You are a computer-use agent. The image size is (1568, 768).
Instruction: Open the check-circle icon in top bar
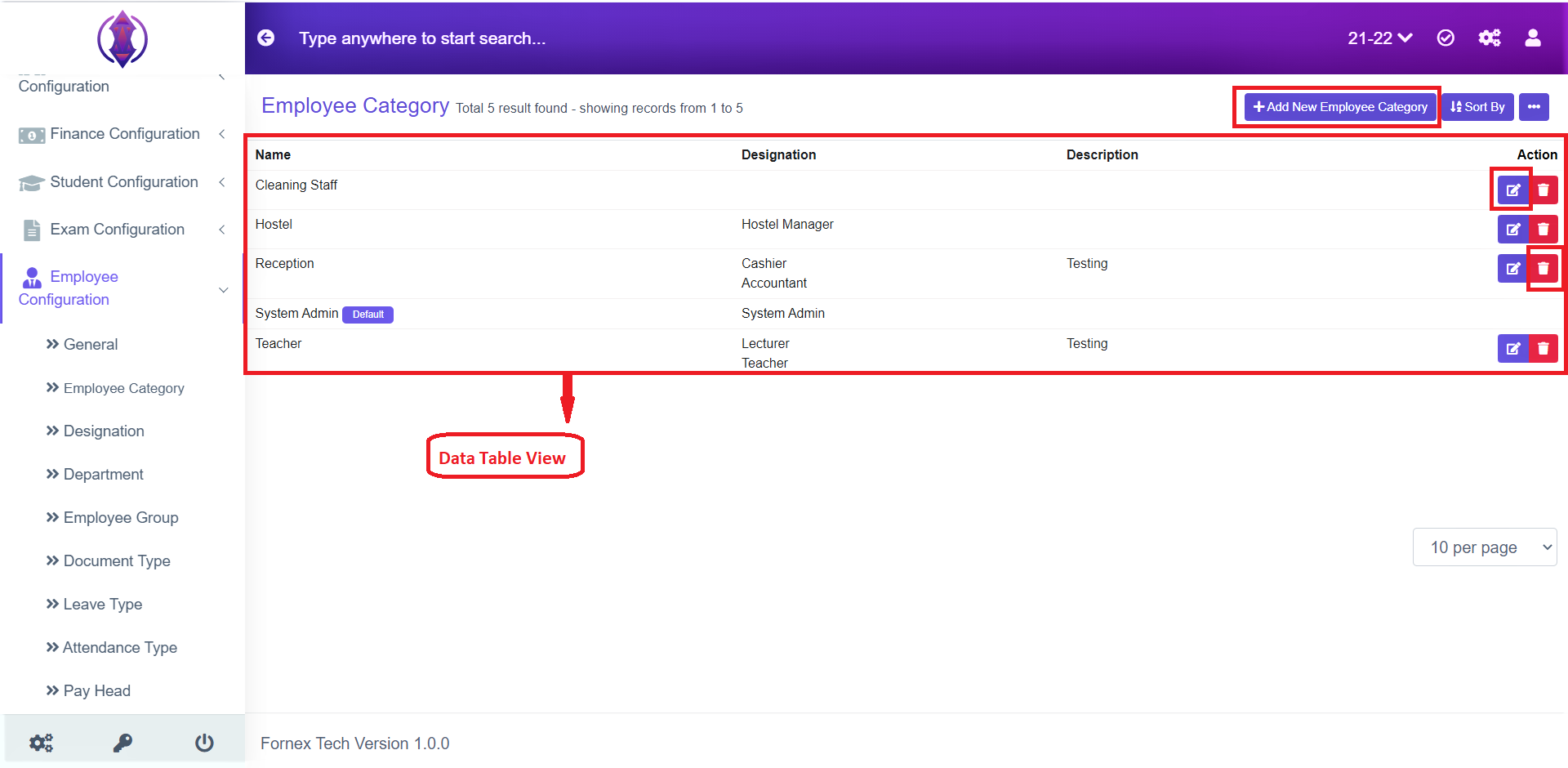click(x=1445, y=38)
